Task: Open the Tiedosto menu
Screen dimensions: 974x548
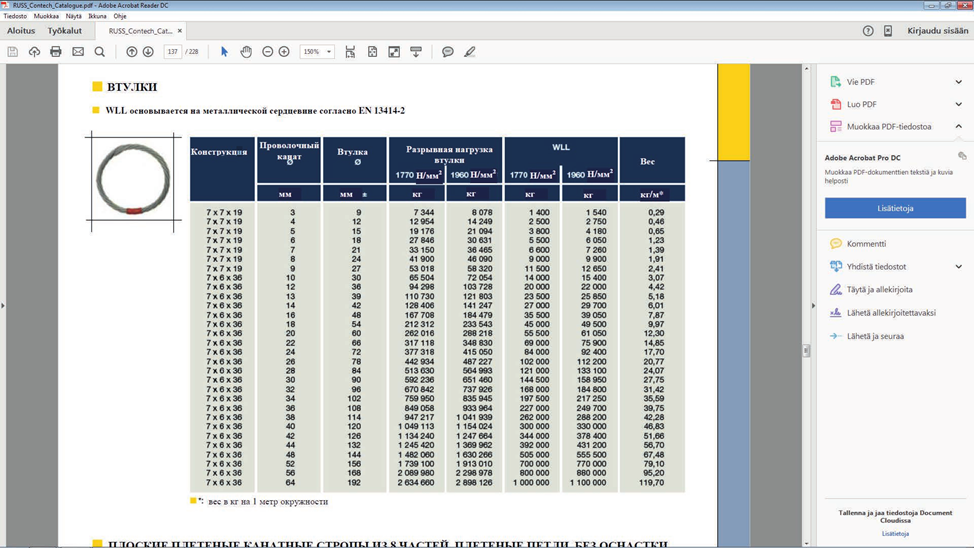Action: pyautogui.click(x=15, y=16)
